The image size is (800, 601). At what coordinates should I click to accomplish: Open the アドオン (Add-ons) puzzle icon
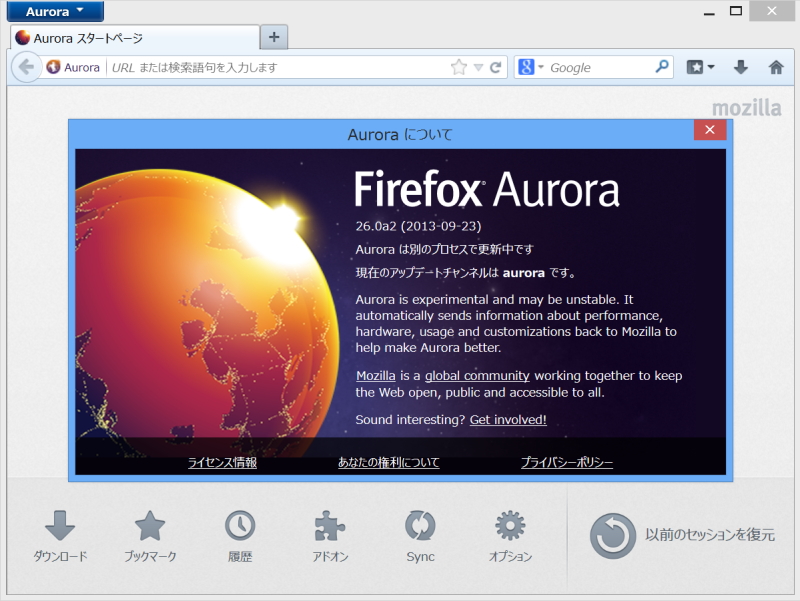click(x=330, y=525)
